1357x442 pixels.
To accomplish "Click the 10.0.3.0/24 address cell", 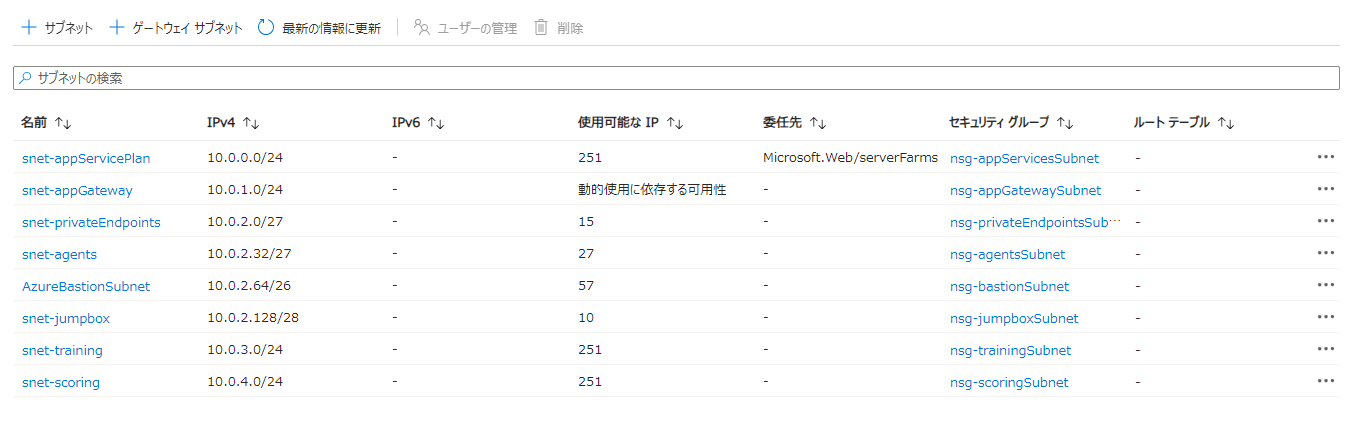I will pos(245,350).
